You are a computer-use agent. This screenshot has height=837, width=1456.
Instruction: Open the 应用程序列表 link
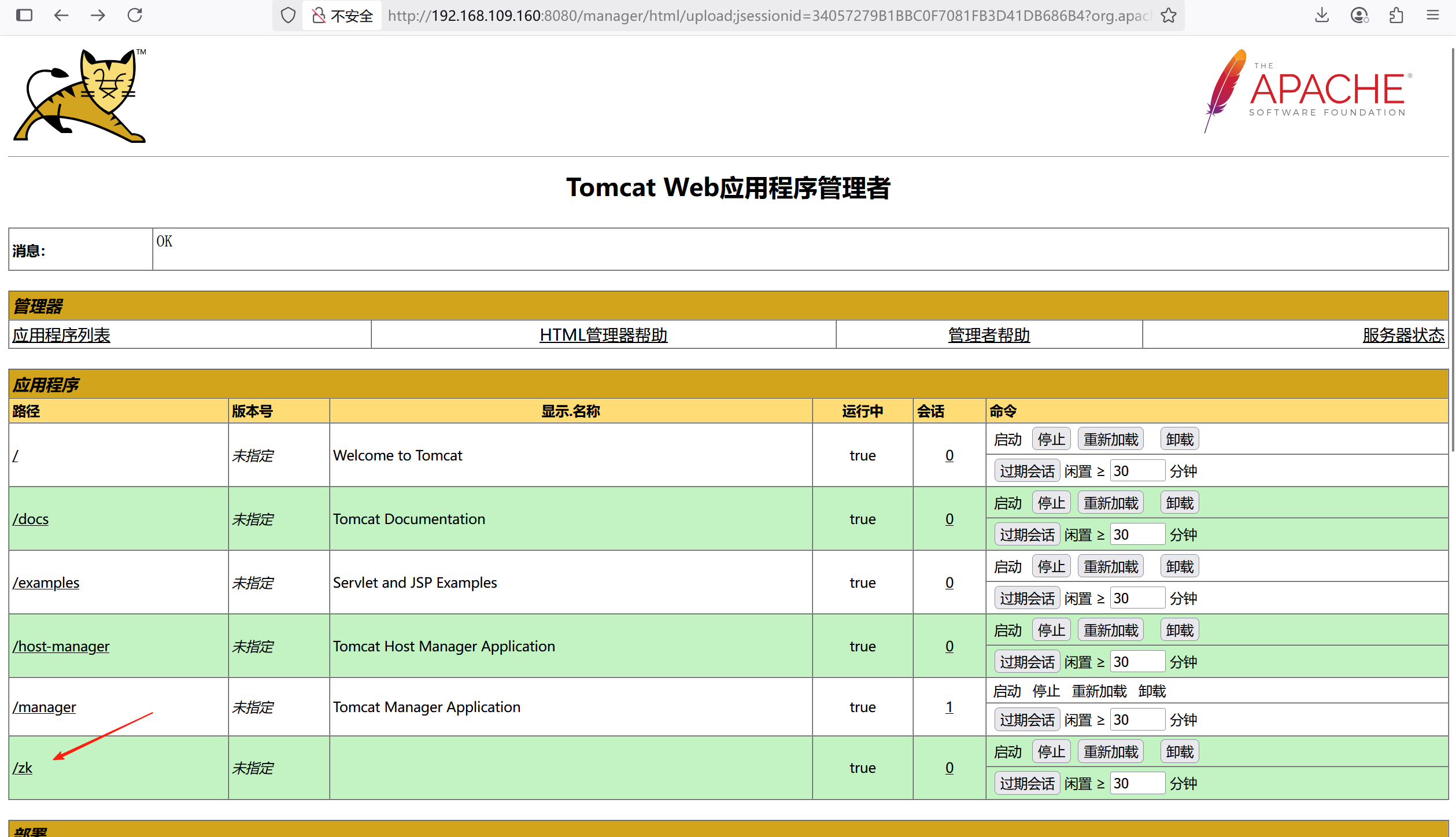61,335
